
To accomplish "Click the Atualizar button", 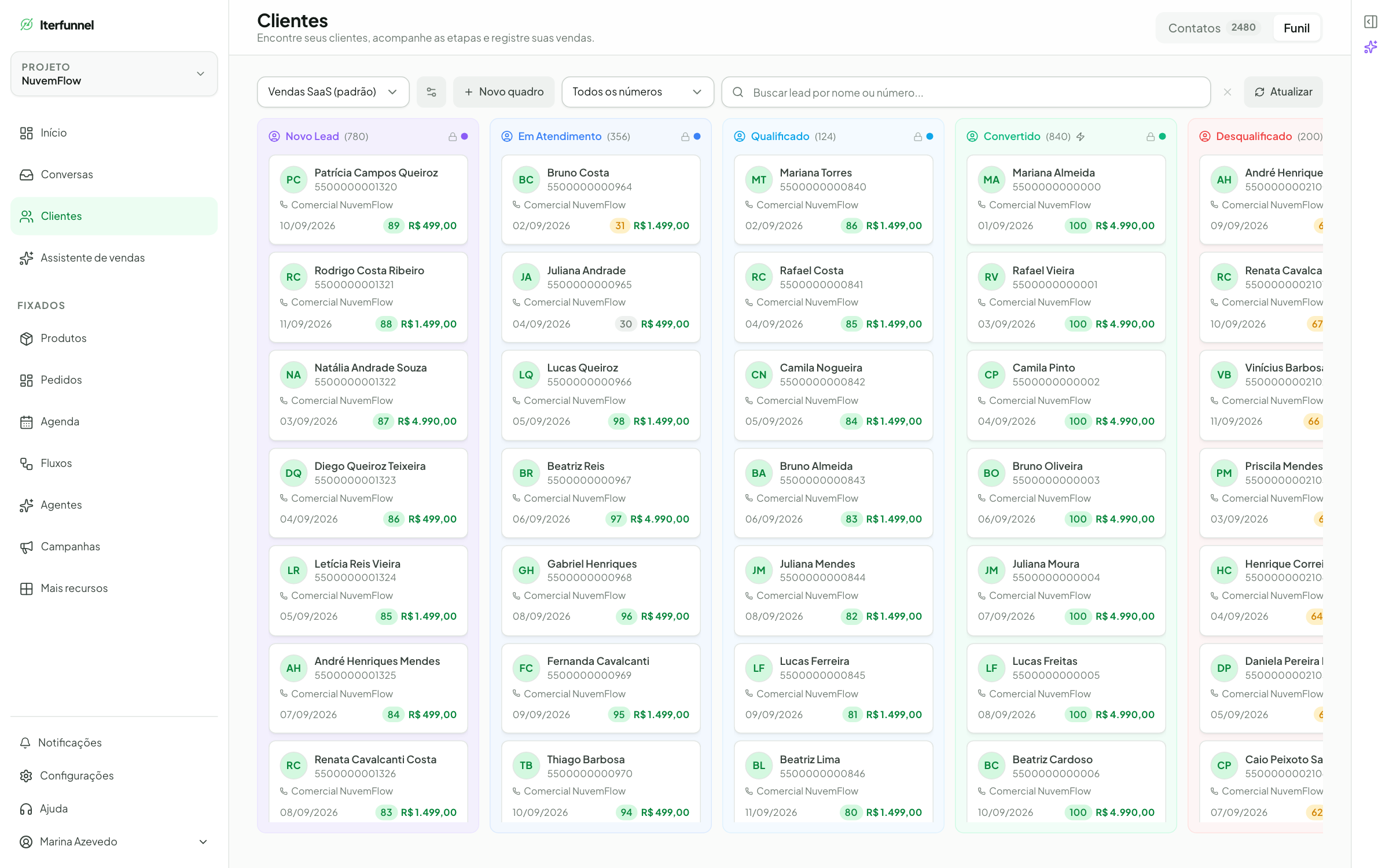I will pos(1283,92).
